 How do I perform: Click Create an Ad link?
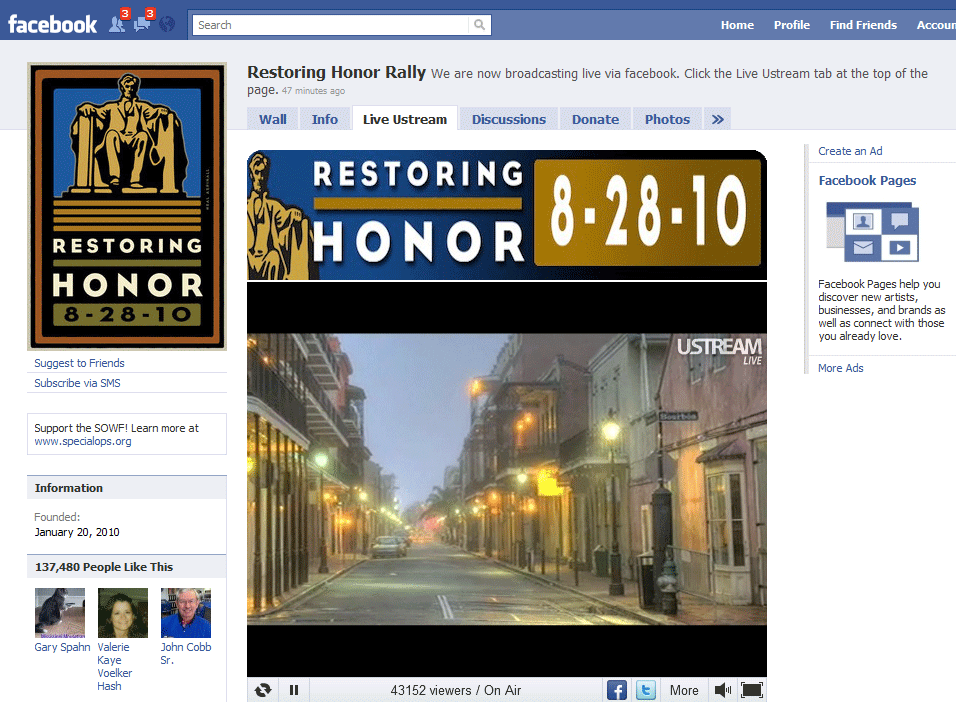(x=850, y=151)
